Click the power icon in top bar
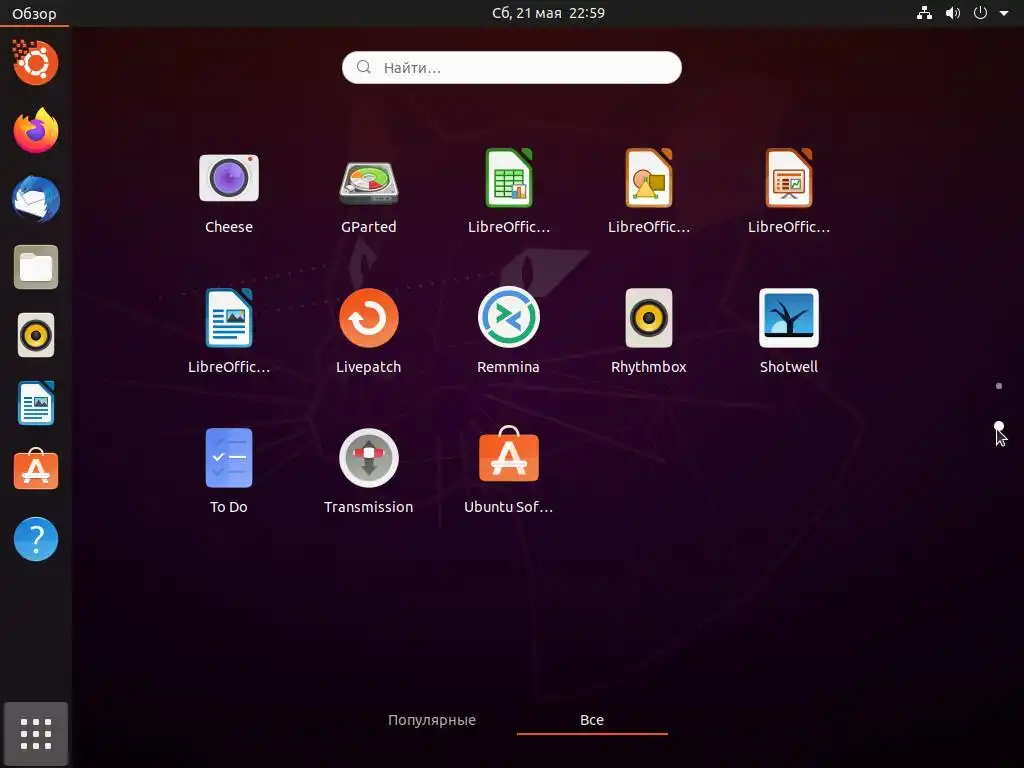This screenshot has height=768, width=1024. 980,13
